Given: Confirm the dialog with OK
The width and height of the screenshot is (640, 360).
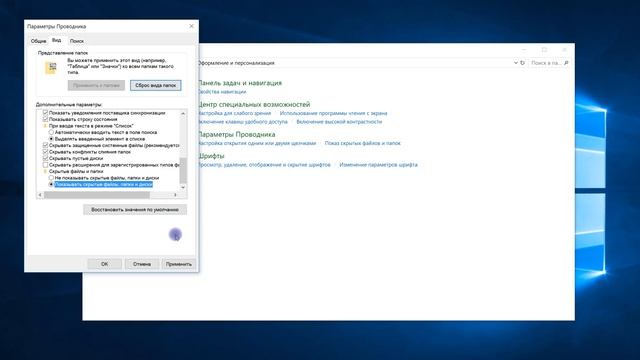Looking at the screenshot, I should (104, 264).
